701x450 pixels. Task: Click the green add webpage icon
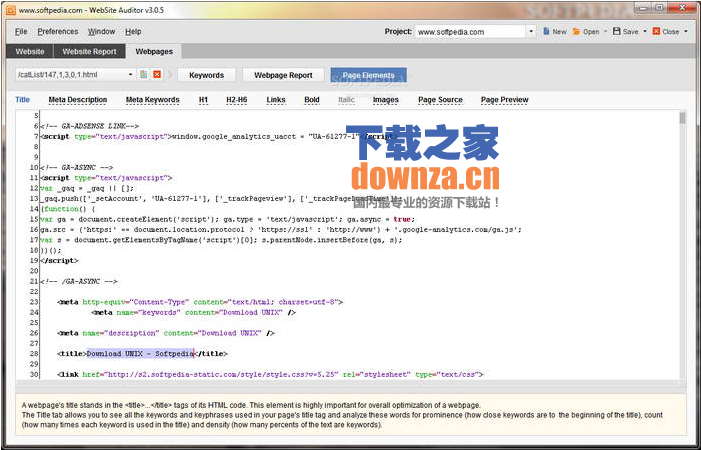tap(144, 74)
